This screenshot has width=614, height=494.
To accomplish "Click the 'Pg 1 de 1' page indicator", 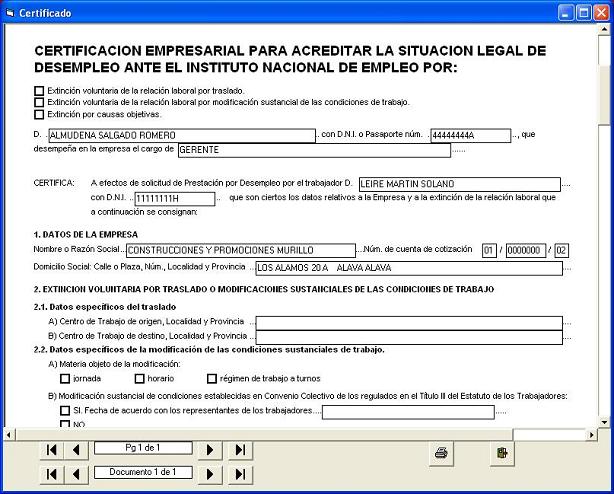I will pyautogui.click(x=143, y=448).
